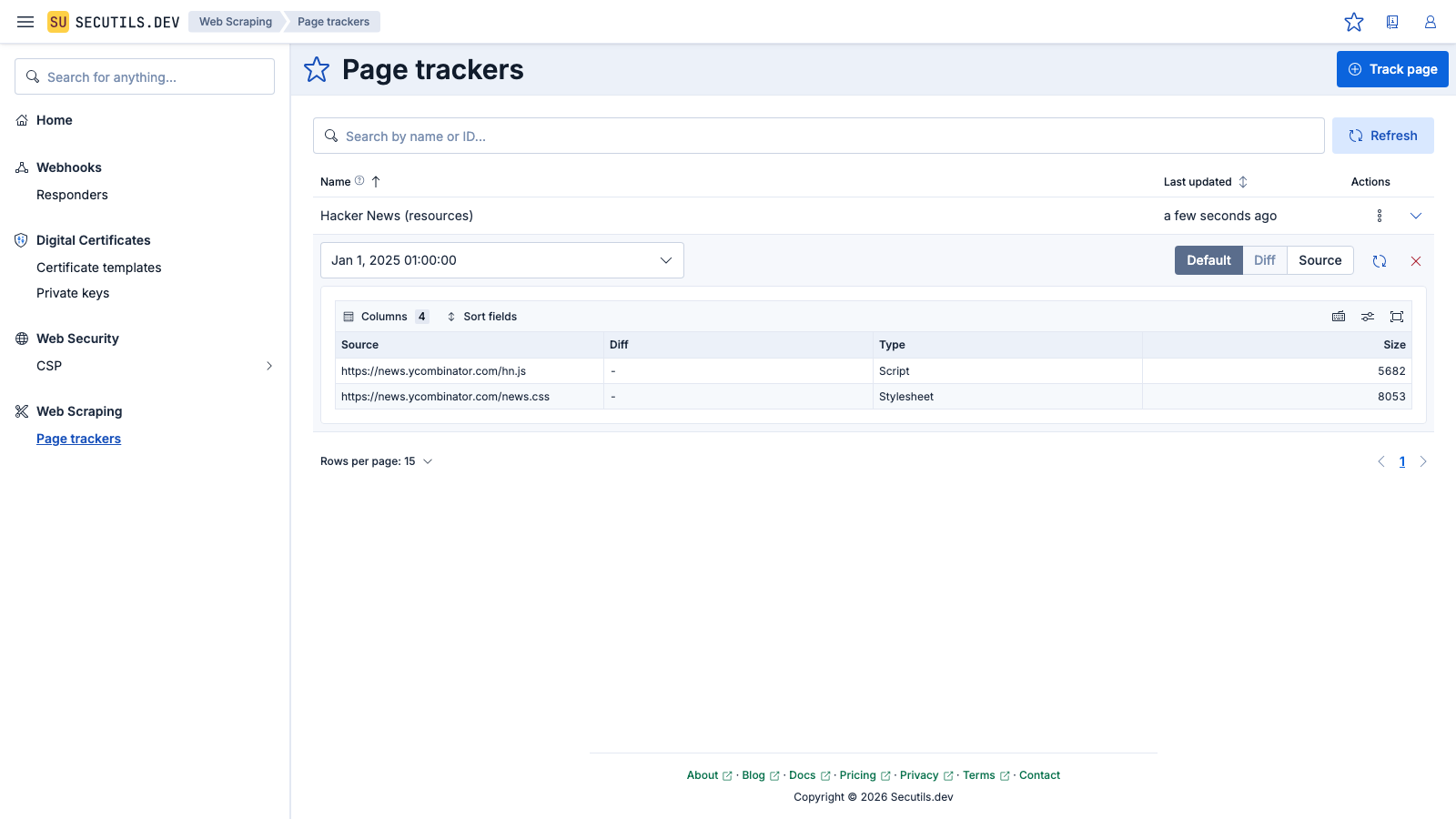1456x819 pixels.
Task: Collapse the Hacker News tracker row
Action: [x=1416, y=216]
